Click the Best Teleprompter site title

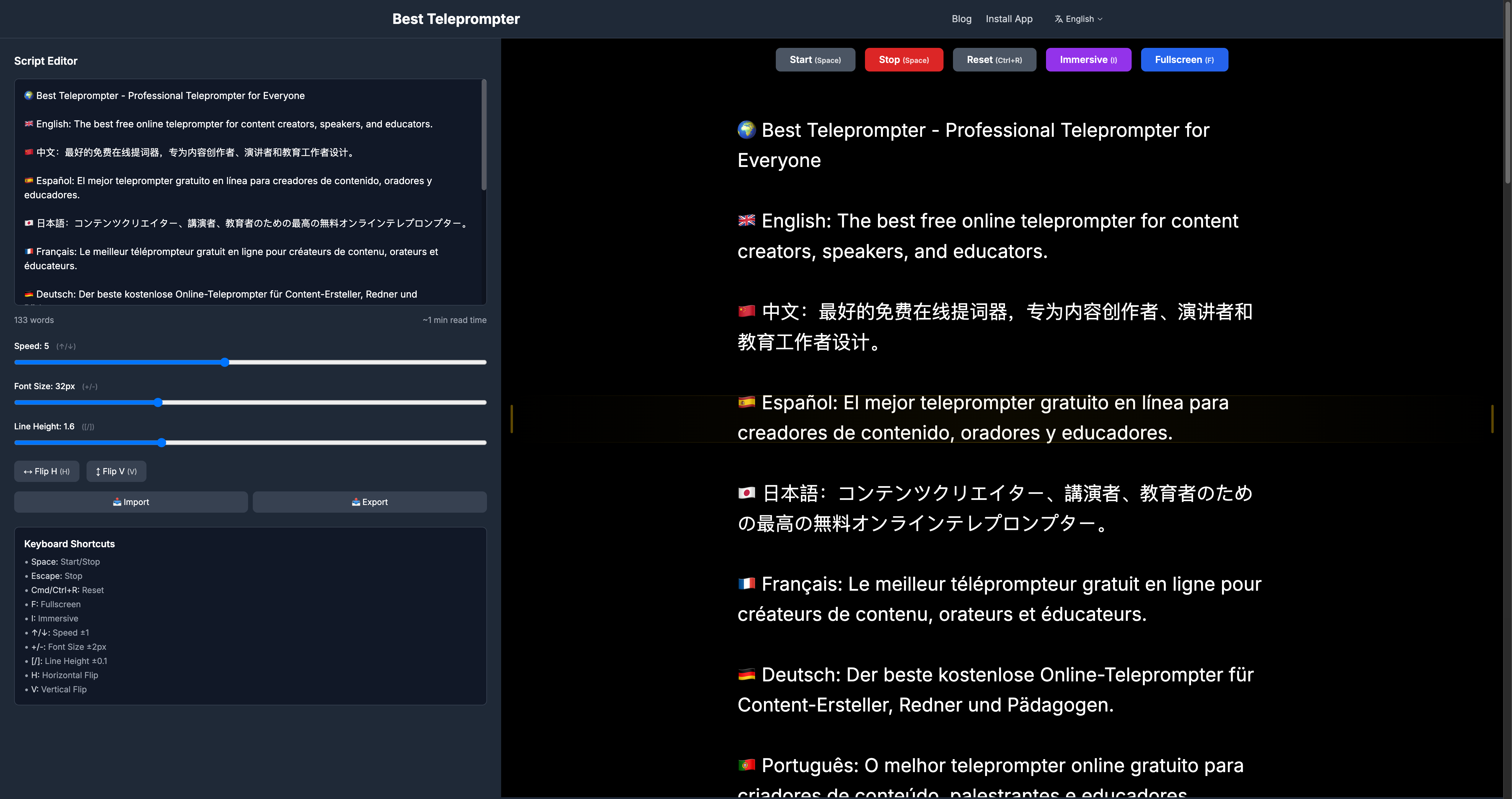456,19
